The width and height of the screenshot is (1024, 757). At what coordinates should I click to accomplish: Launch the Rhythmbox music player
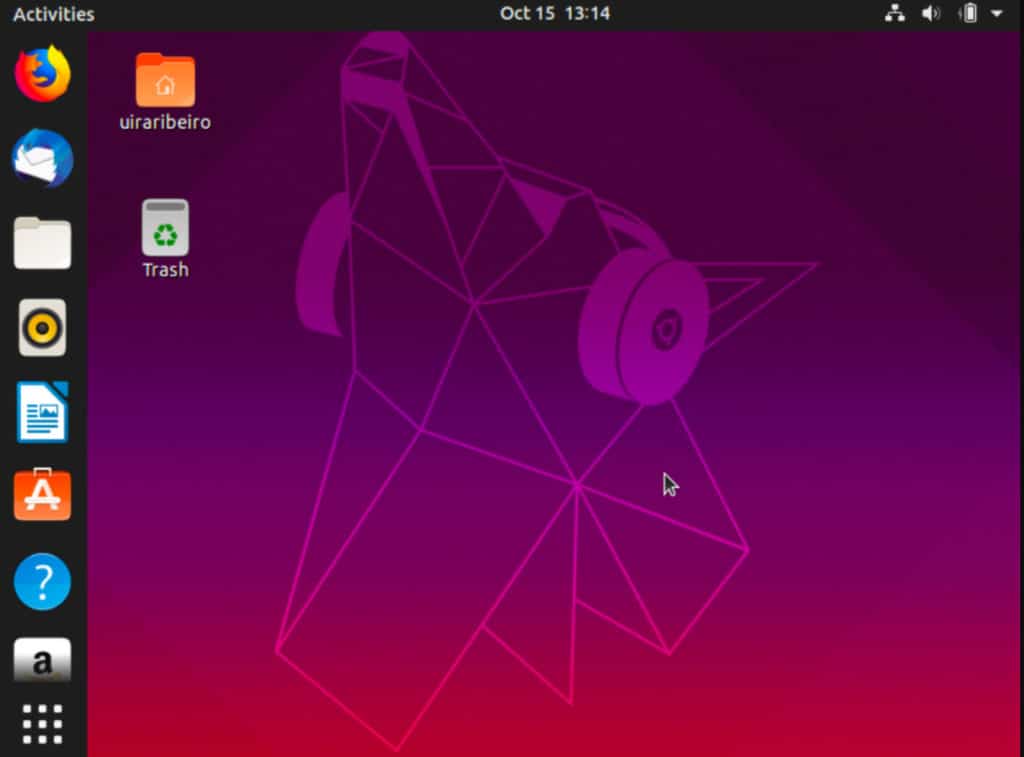41,327
